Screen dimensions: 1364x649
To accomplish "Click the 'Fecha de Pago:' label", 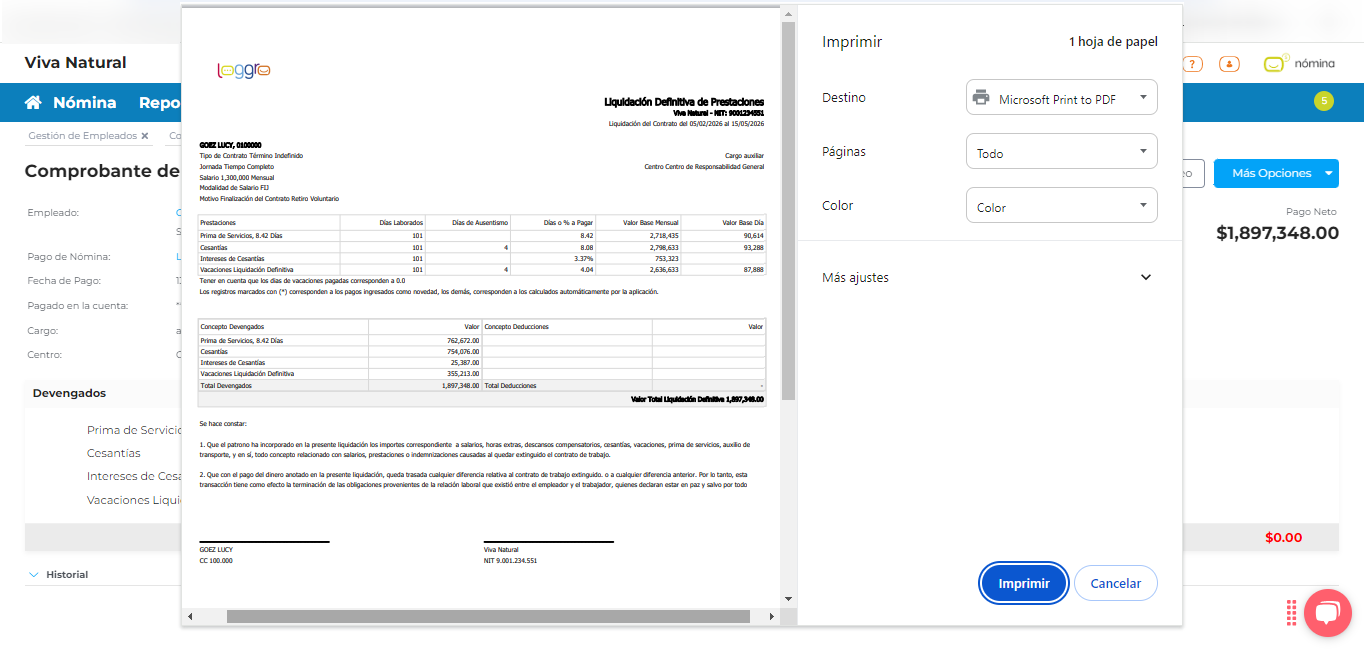I will pos(64,281).
